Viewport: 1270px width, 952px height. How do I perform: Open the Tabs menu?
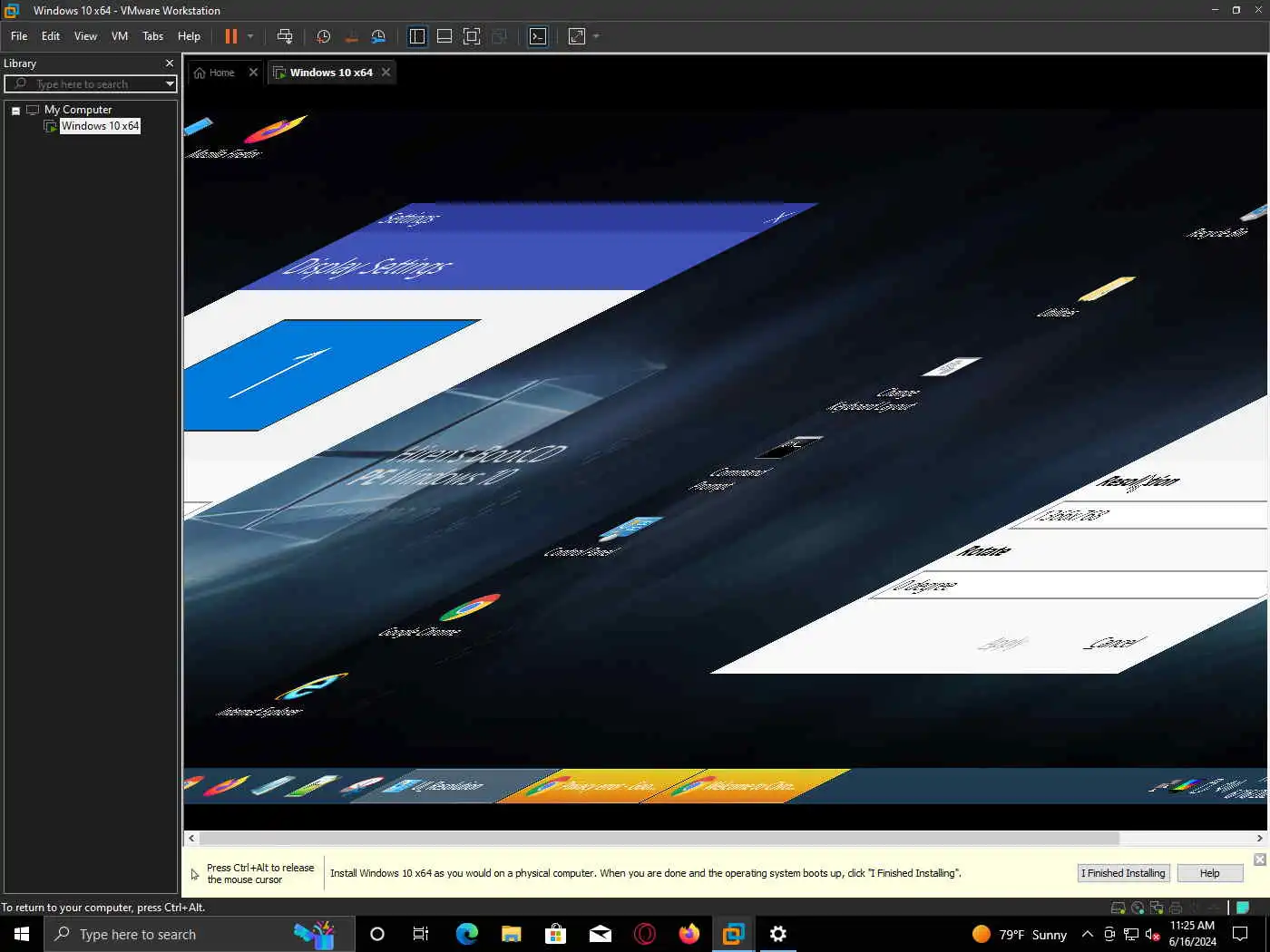pyautogui.click(x=153, y=36)
